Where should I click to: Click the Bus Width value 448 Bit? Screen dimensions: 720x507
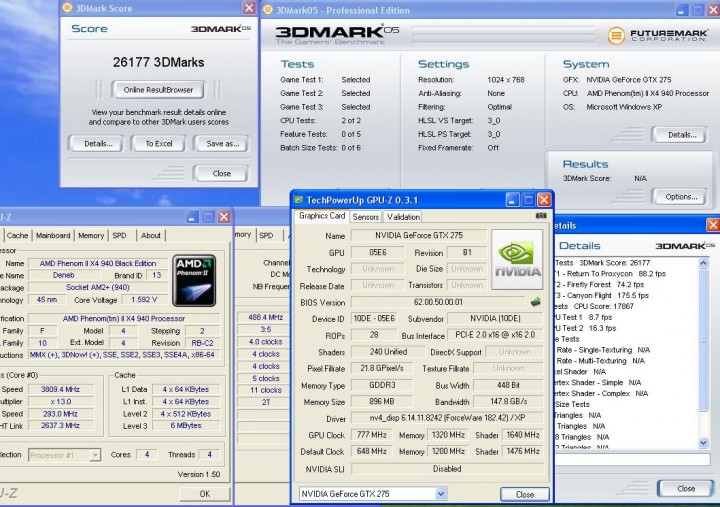tap(508, 385)
